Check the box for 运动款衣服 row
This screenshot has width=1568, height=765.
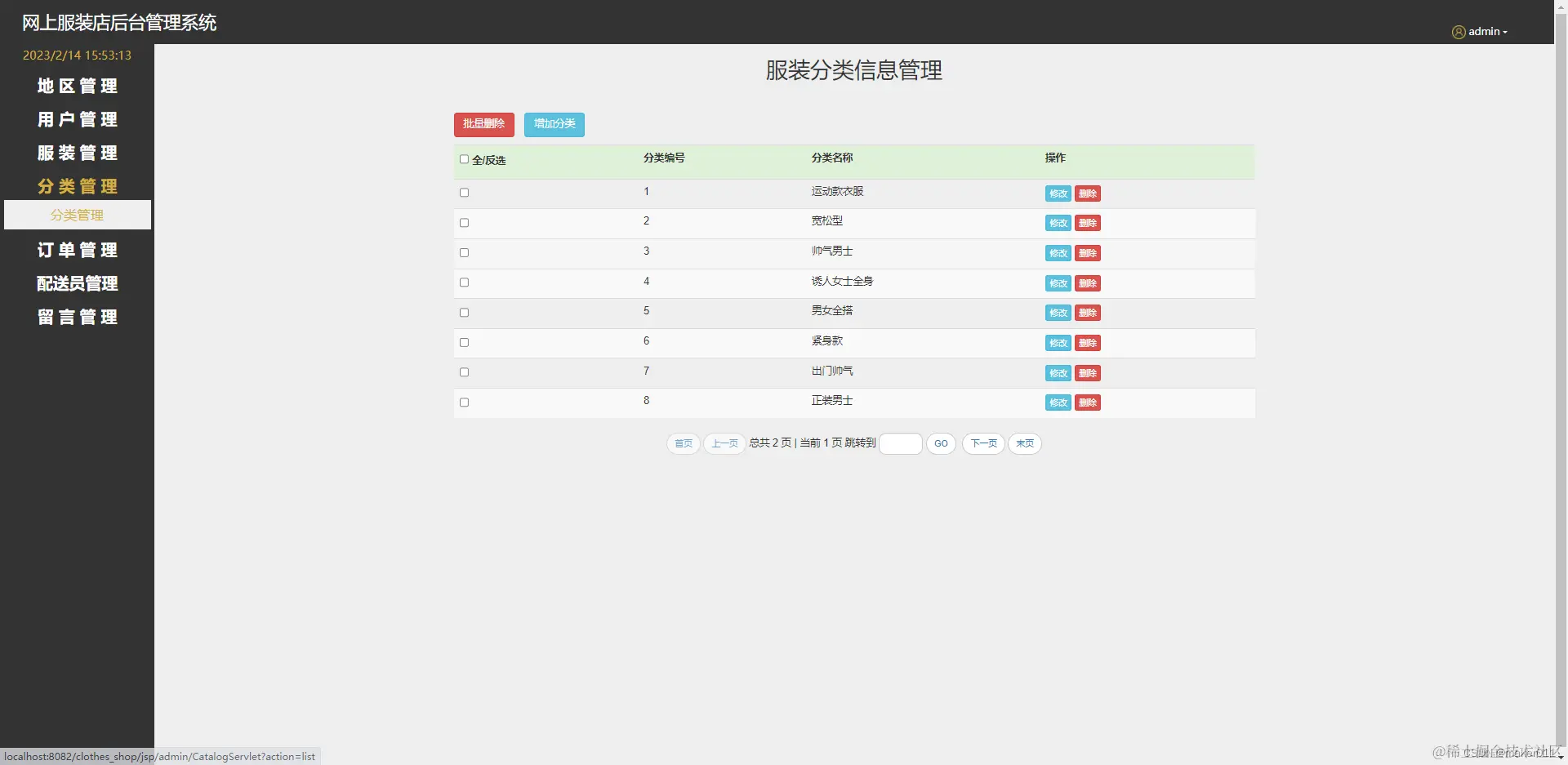pyautogui.click(x=464, y=193)
